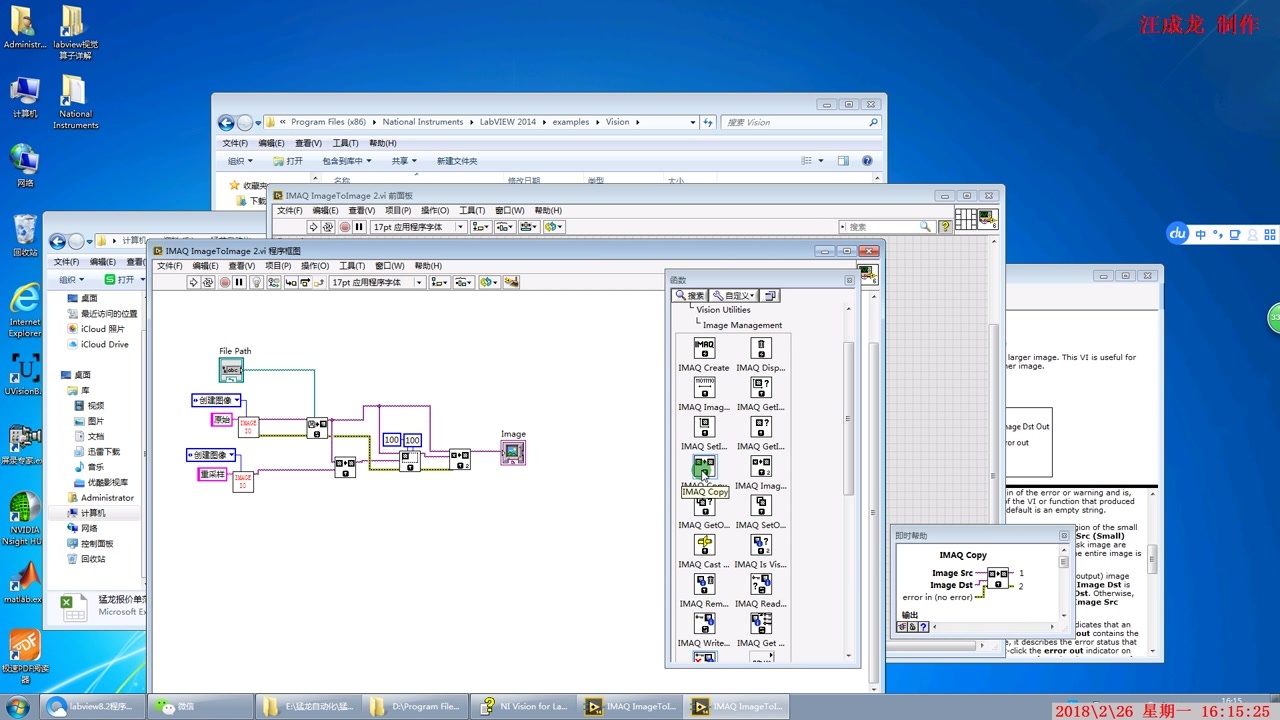Viewport: 1280px width, 720px height.
Task: Click 包含到库中 in Vision explorer window
Action: pos(346,161)
